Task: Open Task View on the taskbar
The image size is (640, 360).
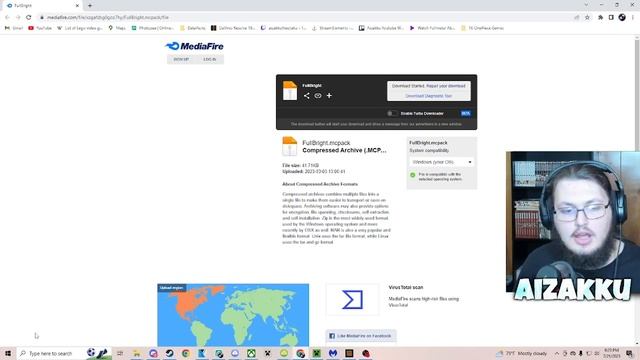Action: pos(120,353)
